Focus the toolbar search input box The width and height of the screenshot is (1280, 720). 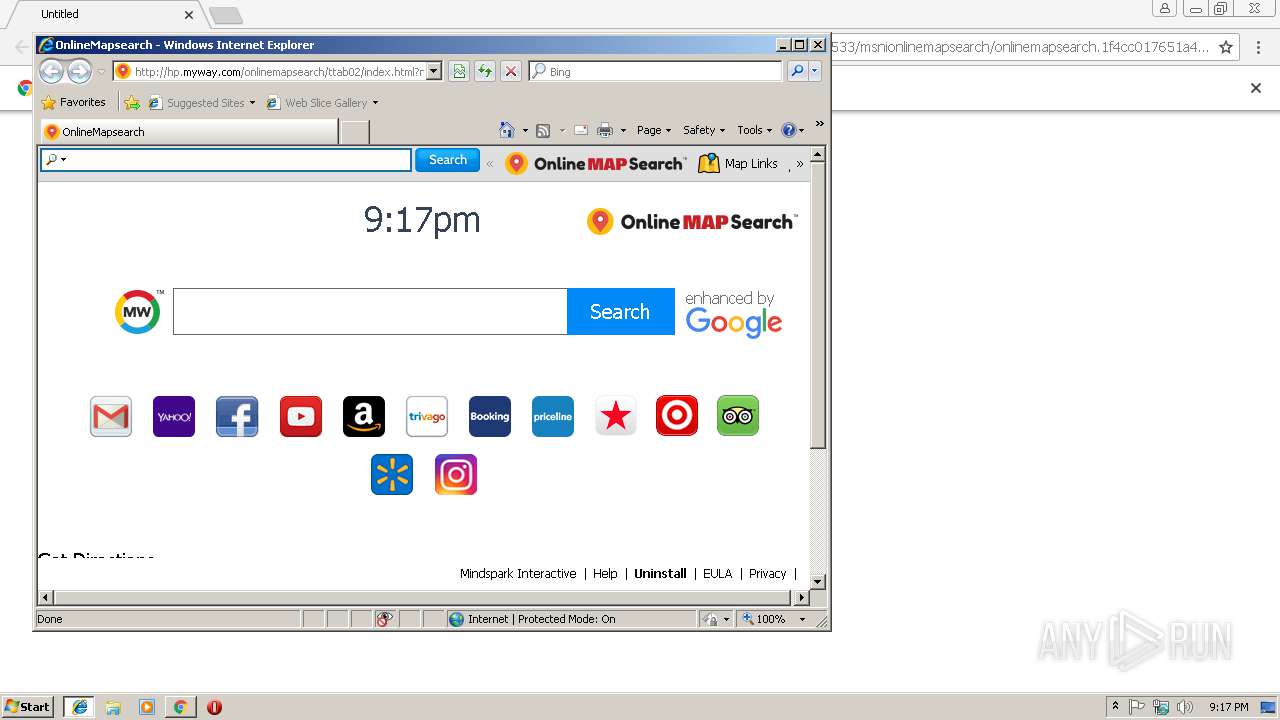click(x=226, y=160)
